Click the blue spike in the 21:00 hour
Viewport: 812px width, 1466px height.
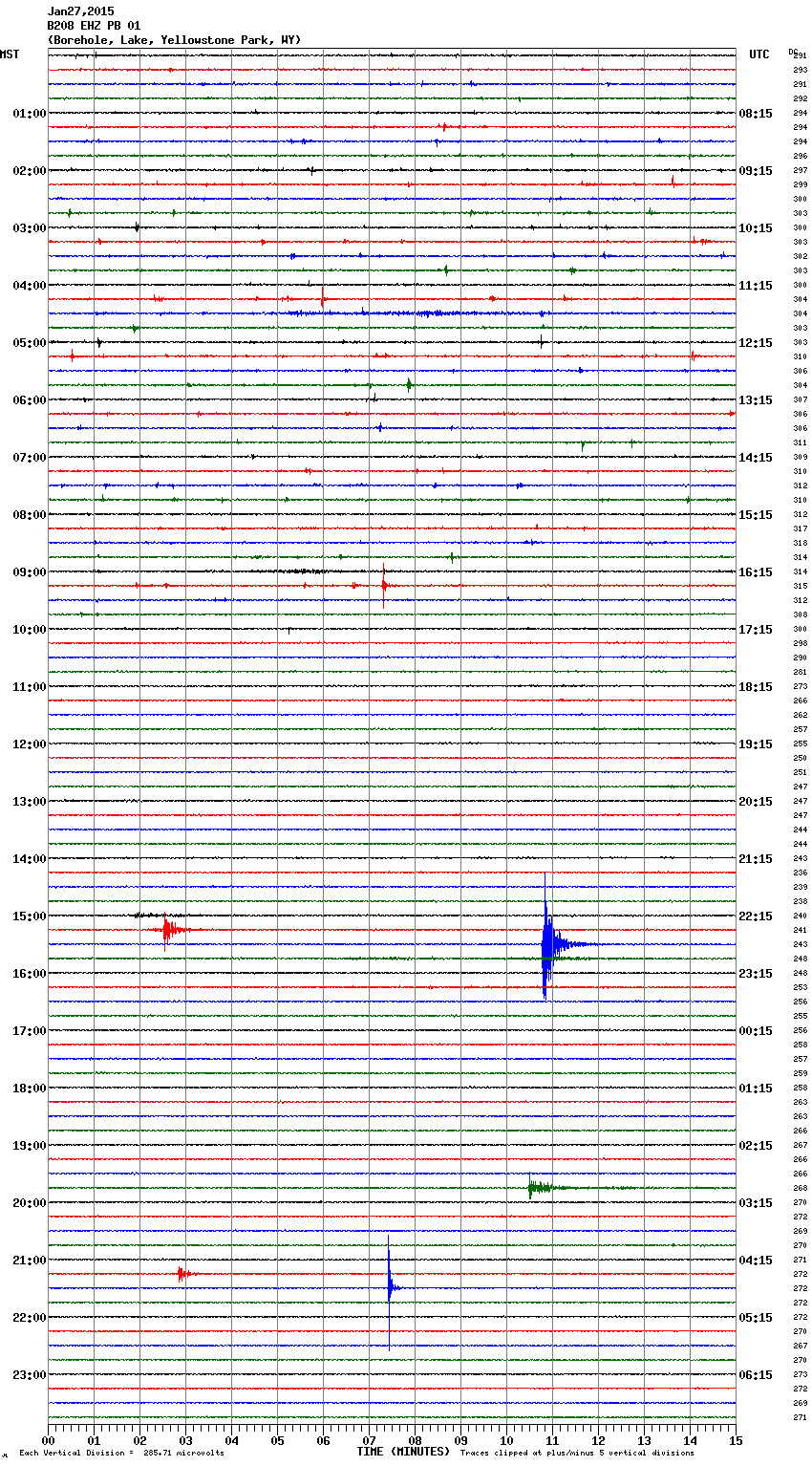[389, 1287]
